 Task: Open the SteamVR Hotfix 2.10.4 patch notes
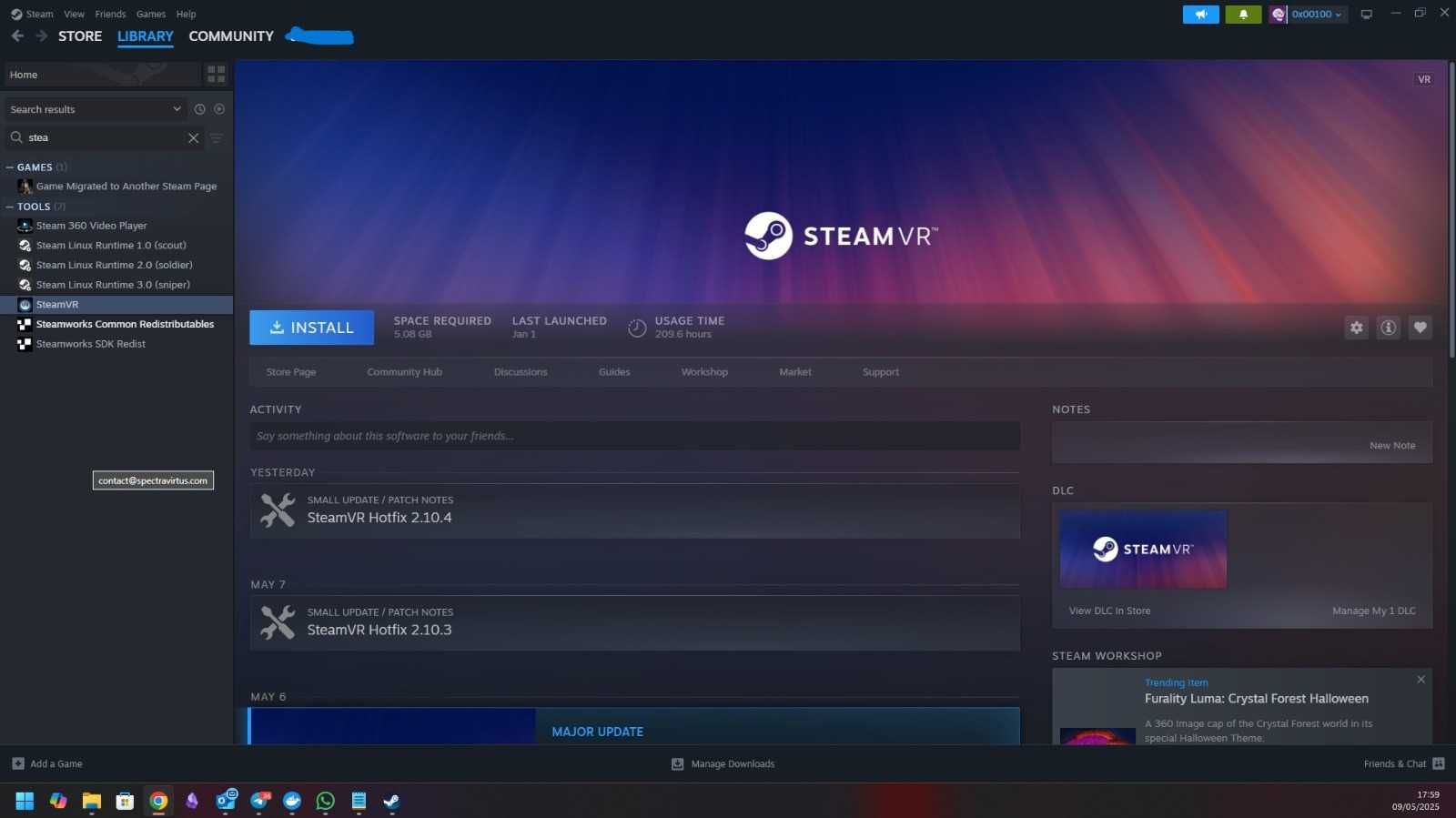[634, 510]
